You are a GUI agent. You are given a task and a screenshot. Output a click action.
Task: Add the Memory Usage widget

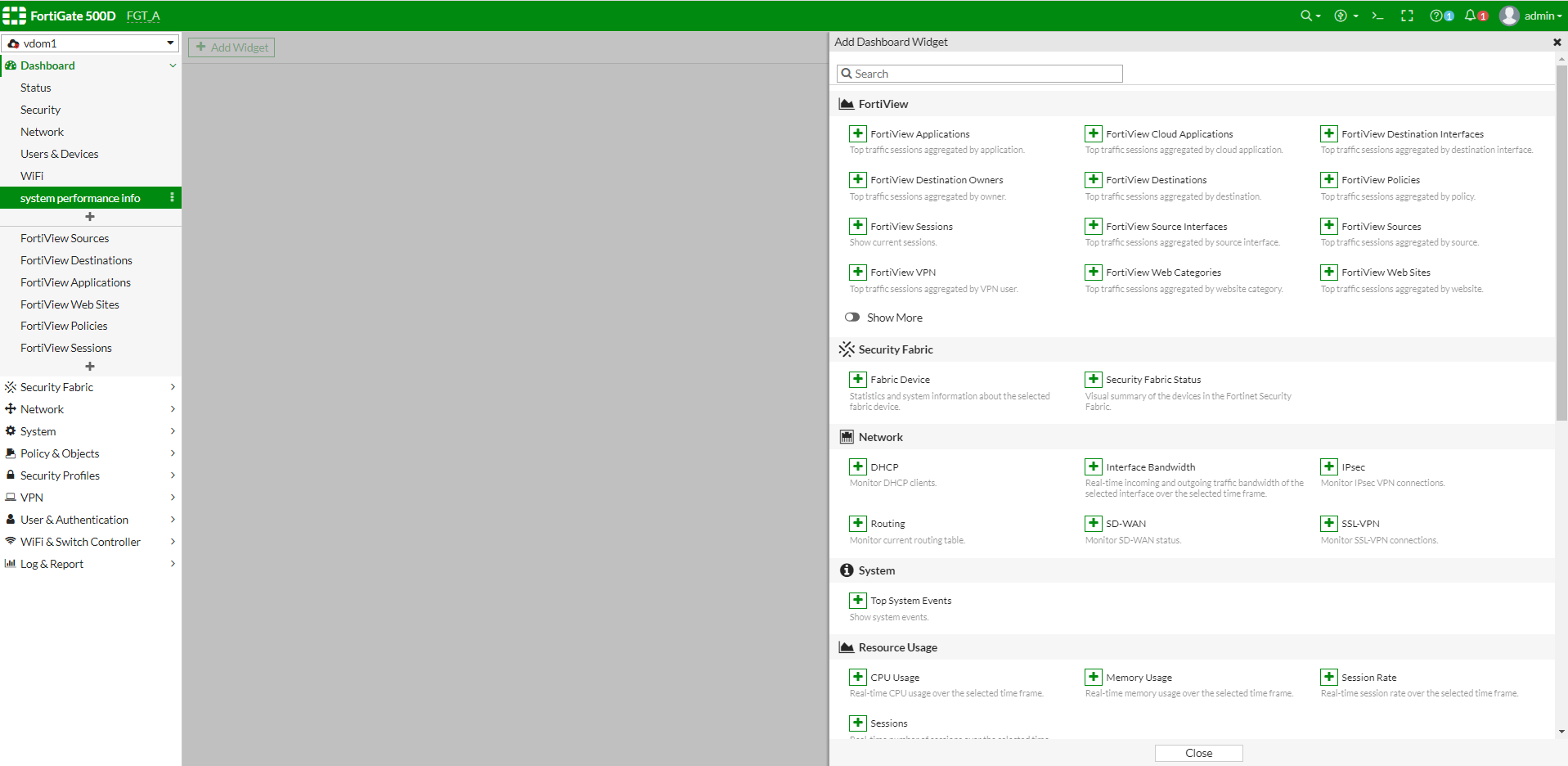pyautogui.click(x=1093, y=677)
